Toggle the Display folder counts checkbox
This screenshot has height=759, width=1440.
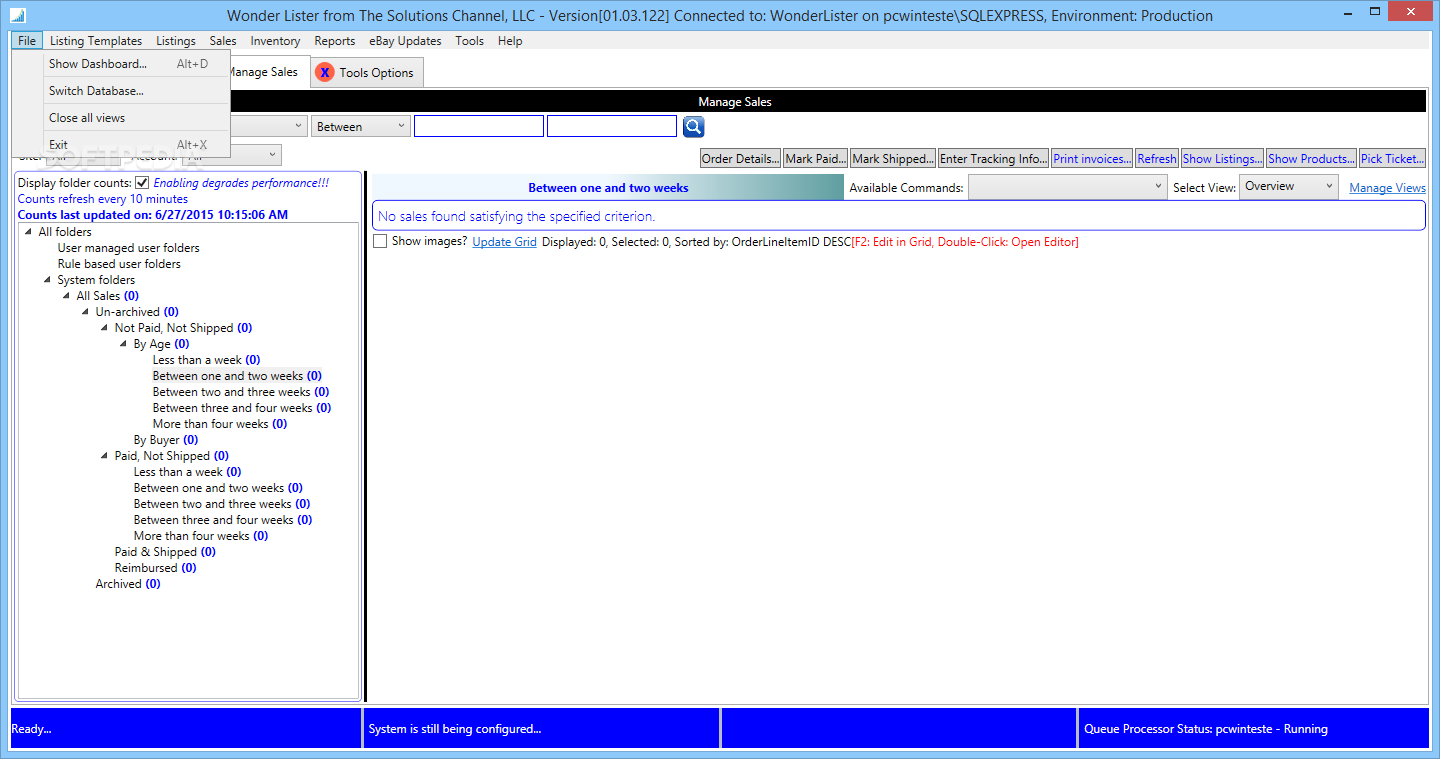[x=142, y=183]
